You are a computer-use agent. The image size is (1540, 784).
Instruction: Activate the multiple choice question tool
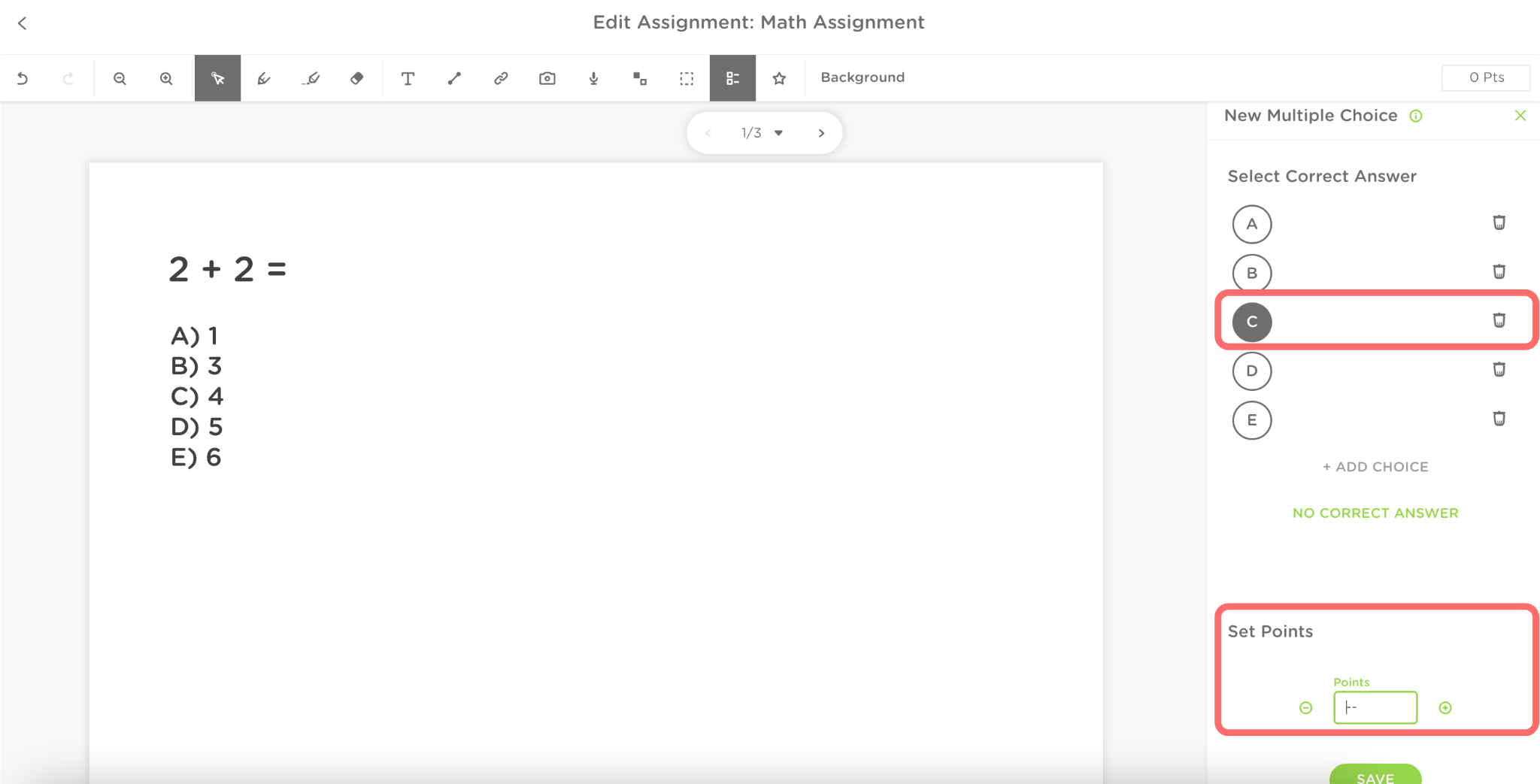[732, 78]
